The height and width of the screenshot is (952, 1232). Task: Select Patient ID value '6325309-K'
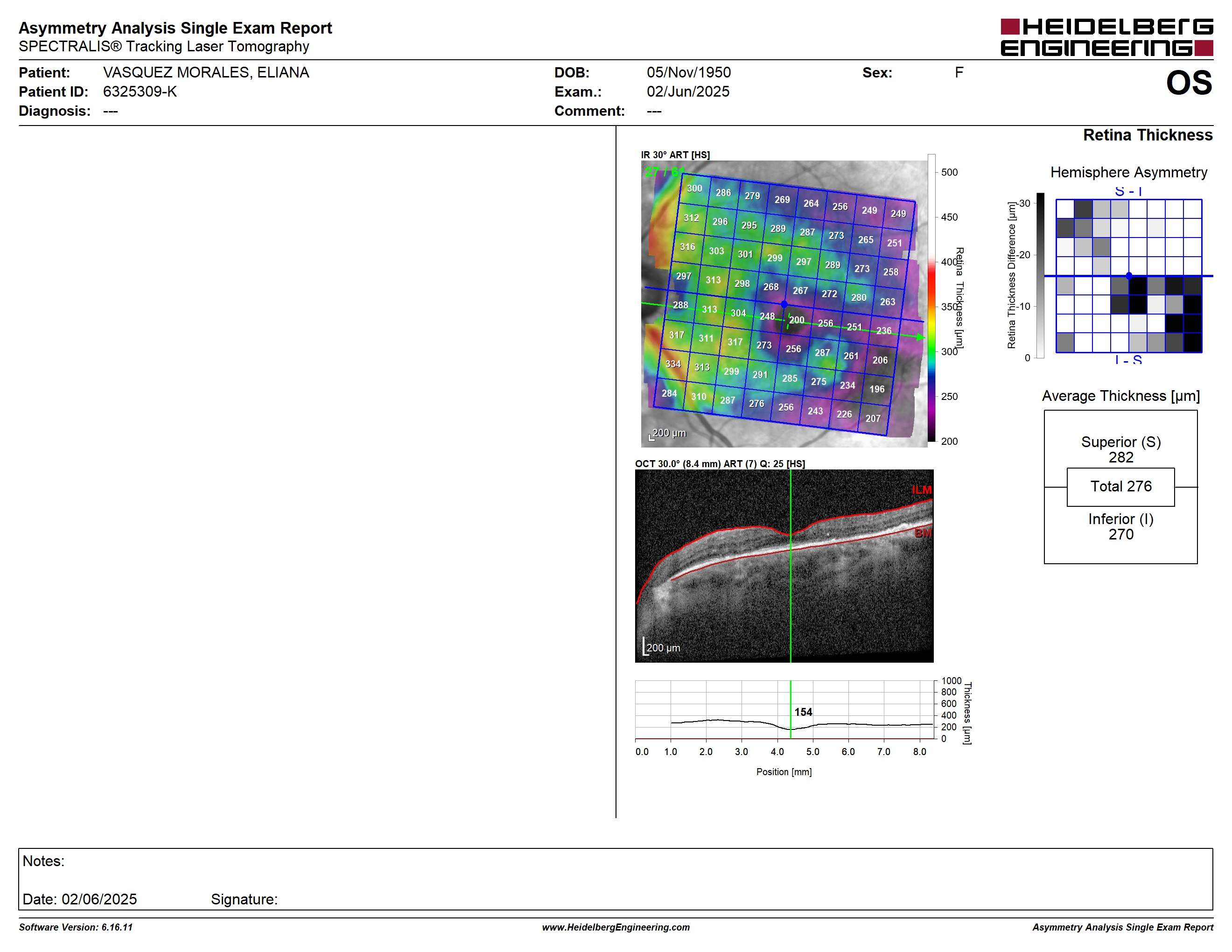click(140, 91)
